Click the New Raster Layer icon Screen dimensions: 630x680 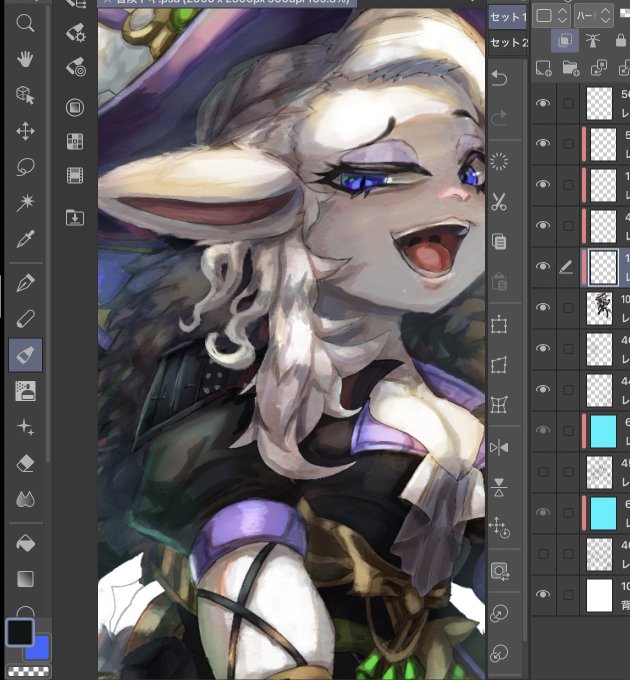544,69
